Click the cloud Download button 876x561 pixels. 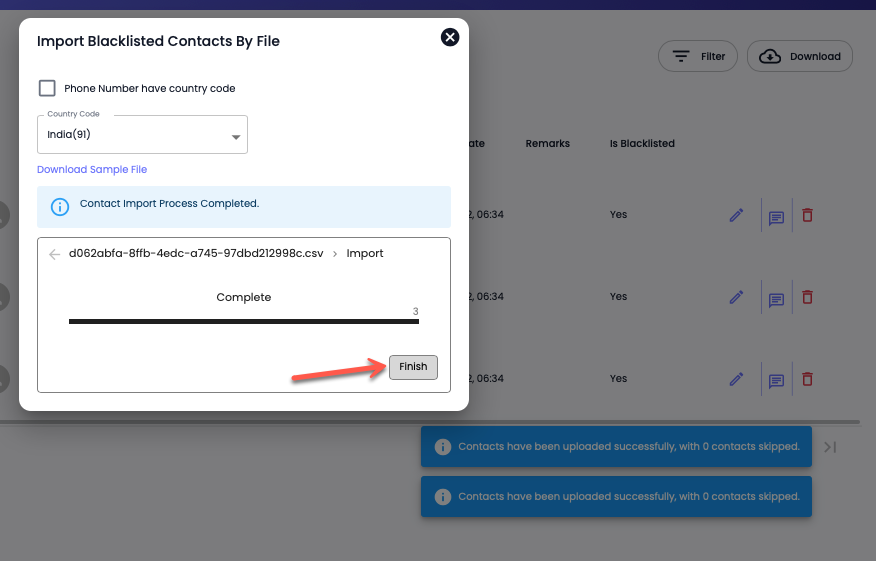pos(799,56)
